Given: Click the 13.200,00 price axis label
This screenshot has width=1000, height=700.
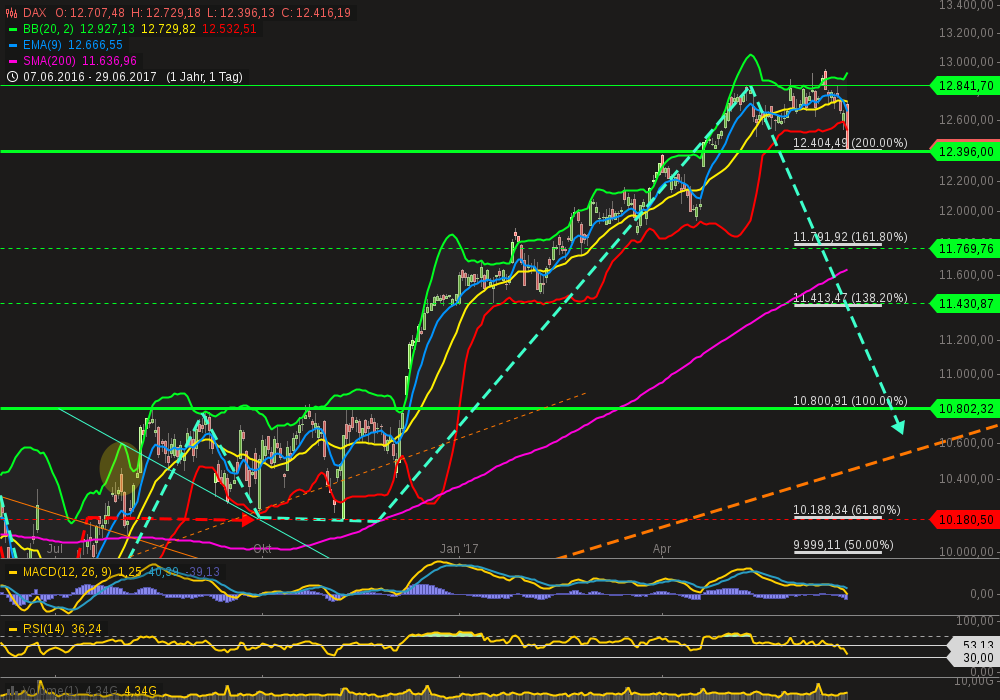Looking at the screenshot, I should pyautogui.click(x=966, y=33).
